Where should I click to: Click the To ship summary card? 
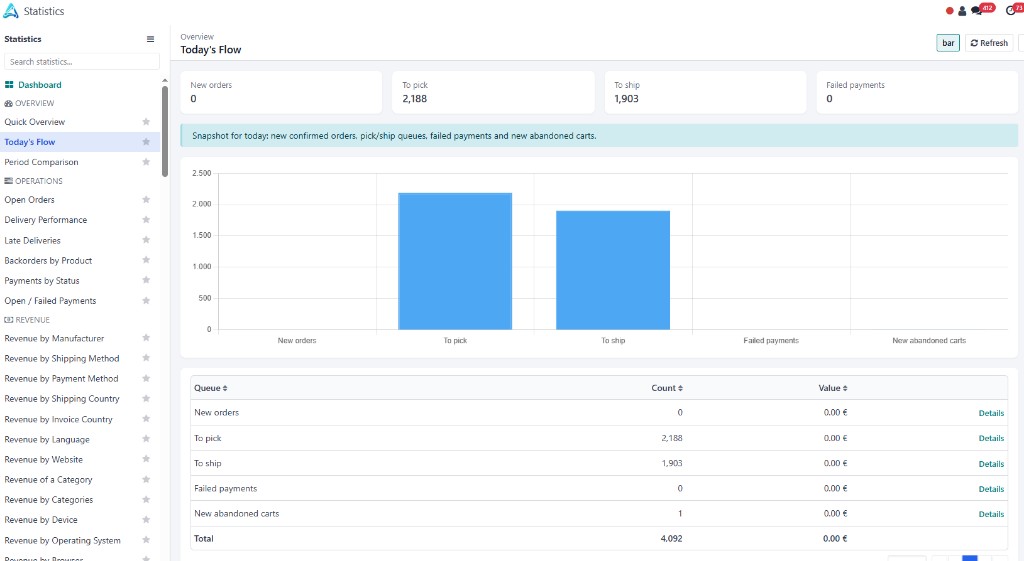pyautogui.click(x=705, y=92)
